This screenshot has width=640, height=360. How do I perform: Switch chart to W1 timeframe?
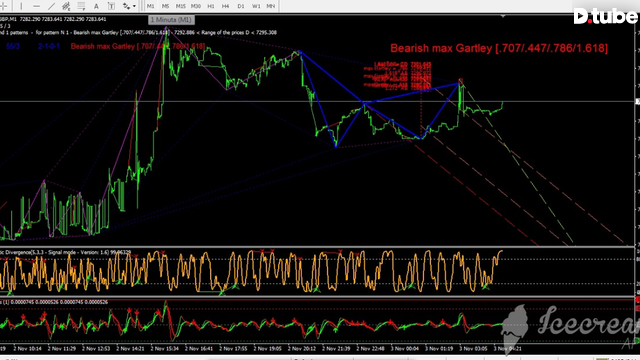(256, 6)
